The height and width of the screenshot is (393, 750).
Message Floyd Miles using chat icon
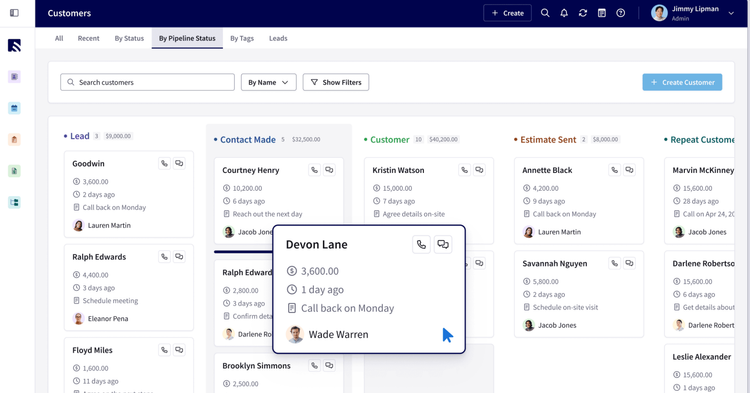tap(179, 350)
